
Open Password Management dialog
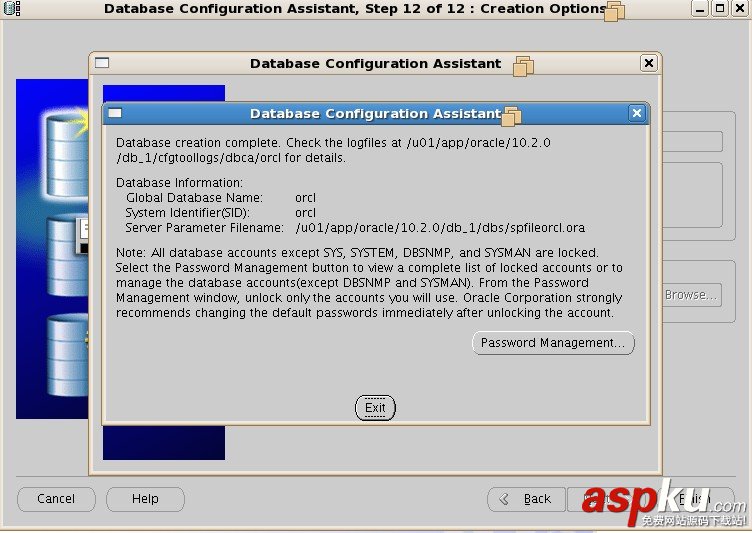[553, 343]
